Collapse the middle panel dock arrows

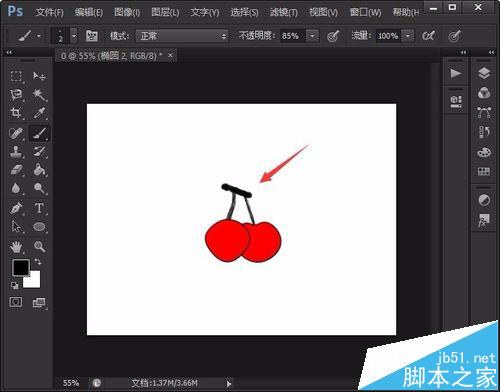pos(463,52)
